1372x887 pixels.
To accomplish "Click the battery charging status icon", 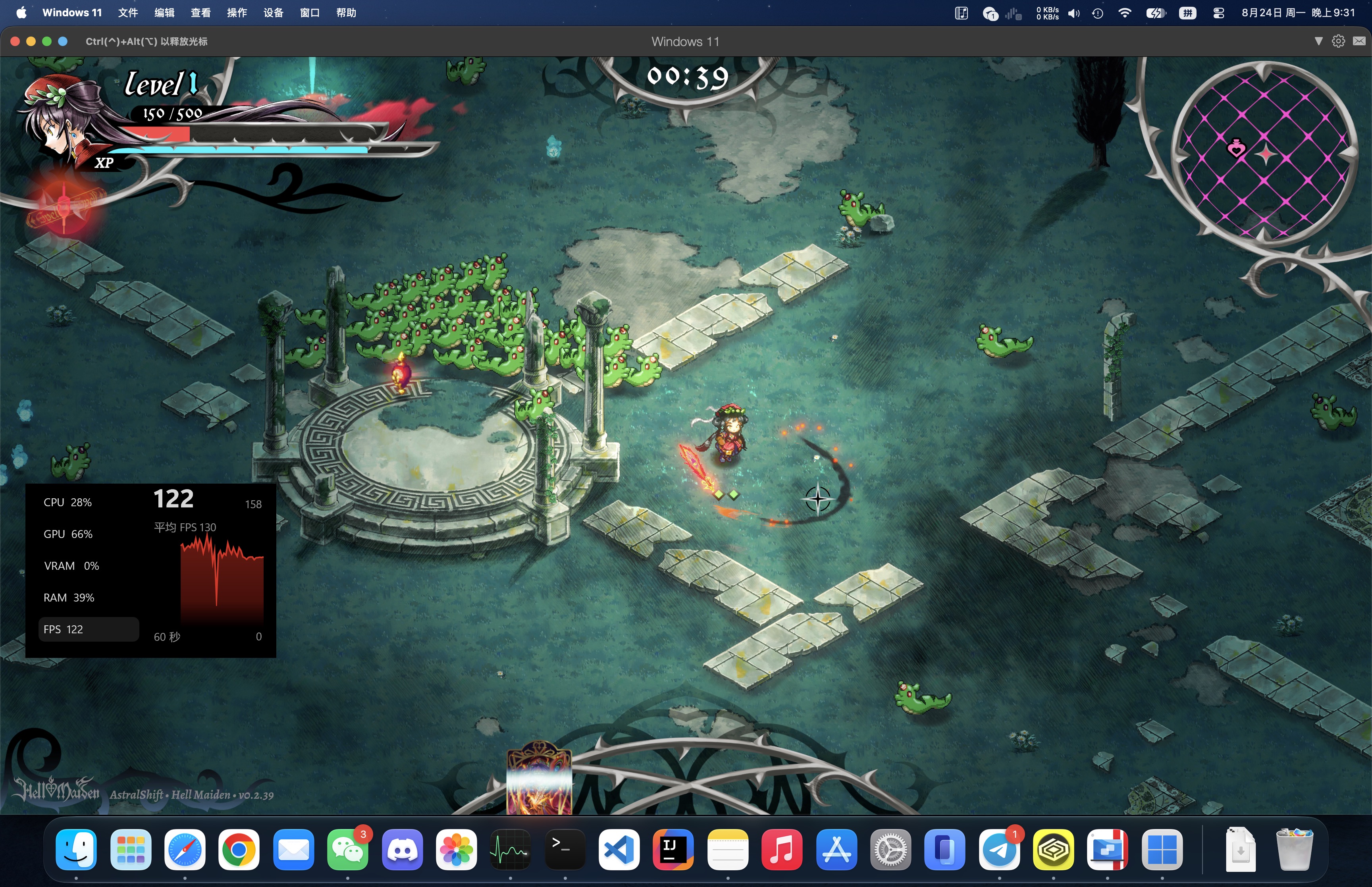I will point(1156,13).
